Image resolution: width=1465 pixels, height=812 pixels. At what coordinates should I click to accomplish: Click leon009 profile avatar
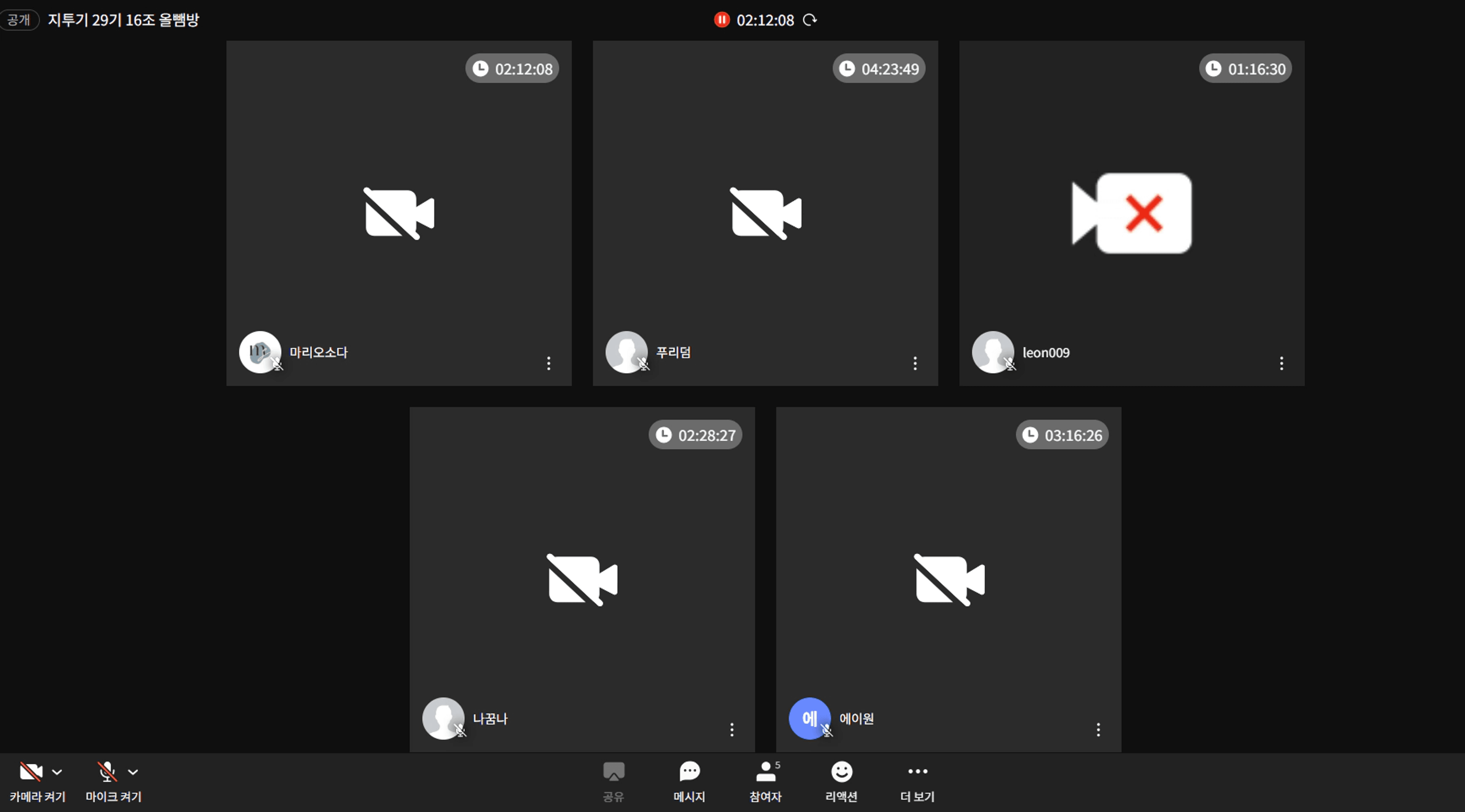992,352
